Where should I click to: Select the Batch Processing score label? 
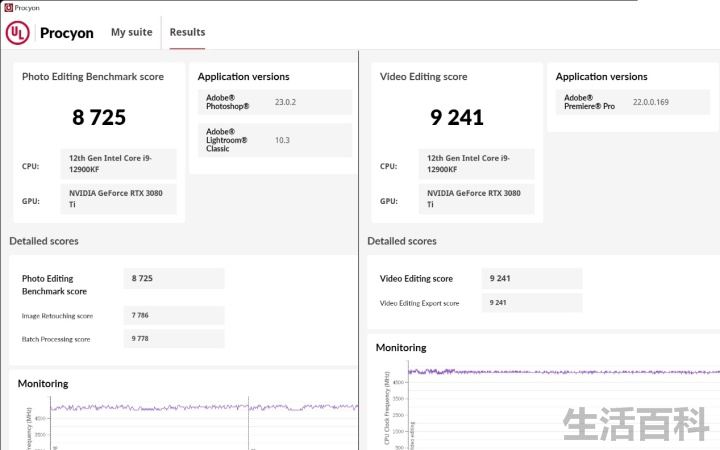56,339
